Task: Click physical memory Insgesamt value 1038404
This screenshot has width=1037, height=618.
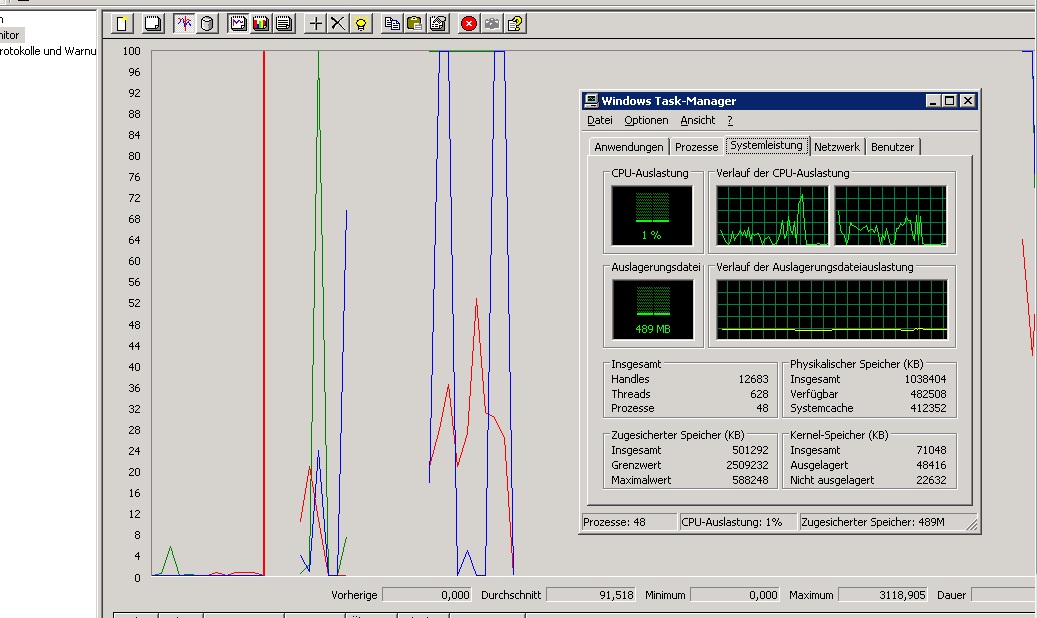Action: tap(925, 379)
